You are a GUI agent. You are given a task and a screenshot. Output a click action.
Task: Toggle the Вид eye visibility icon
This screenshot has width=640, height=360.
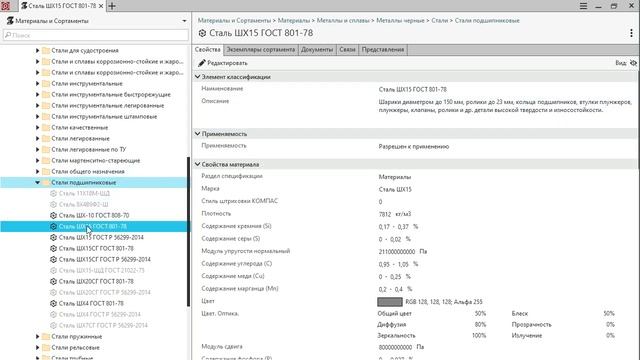633,63
